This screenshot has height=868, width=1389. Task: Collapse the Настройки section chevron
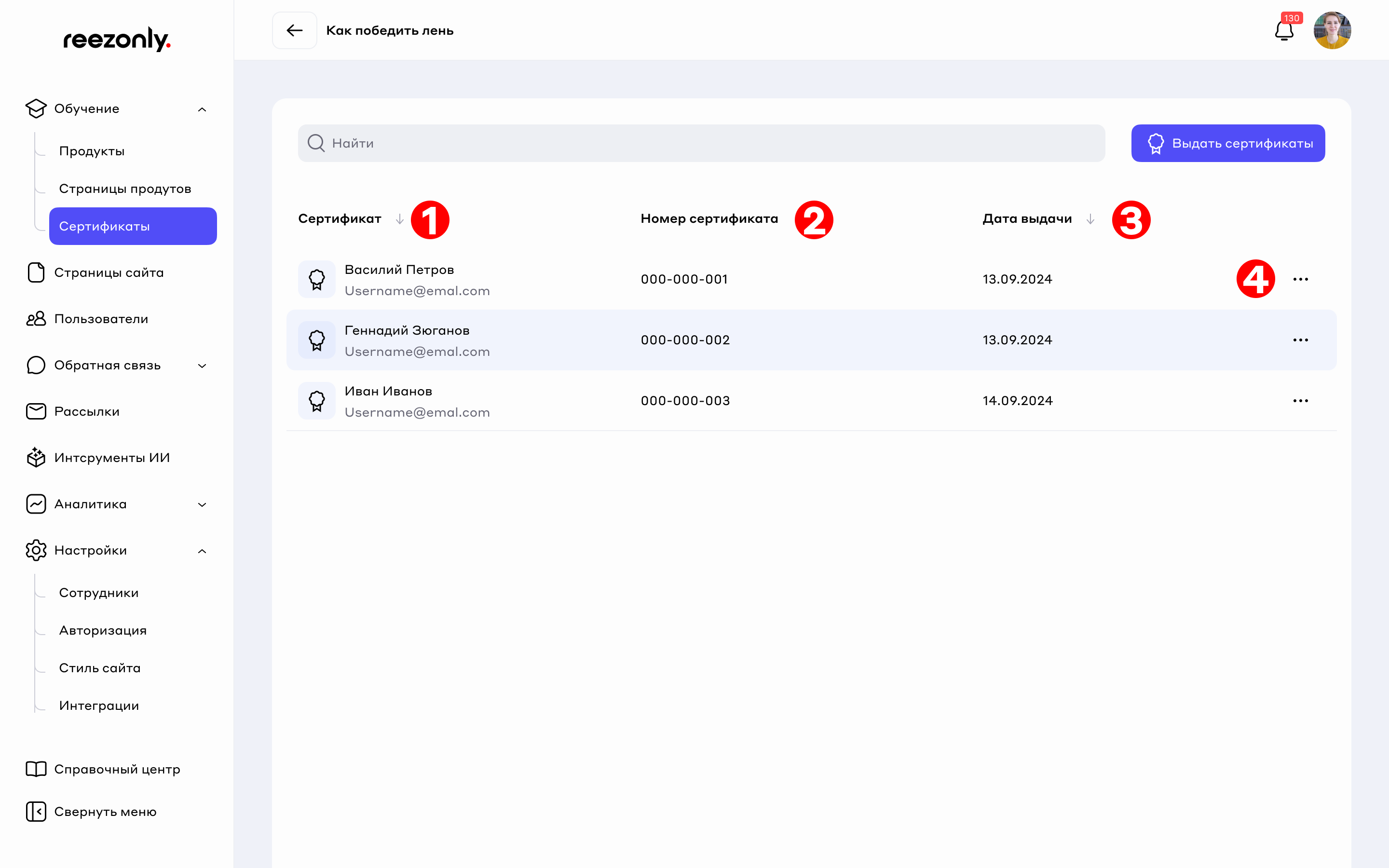[202, 551]
